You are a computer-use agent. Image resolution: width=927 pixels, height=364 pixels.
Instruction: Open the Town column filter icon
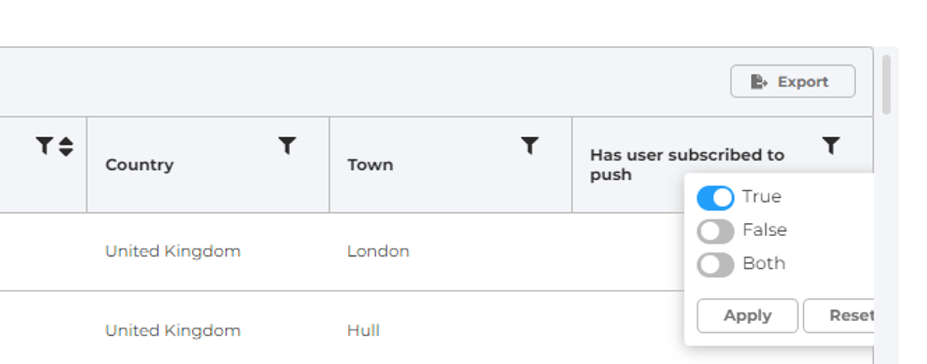[x=530, y=145]
